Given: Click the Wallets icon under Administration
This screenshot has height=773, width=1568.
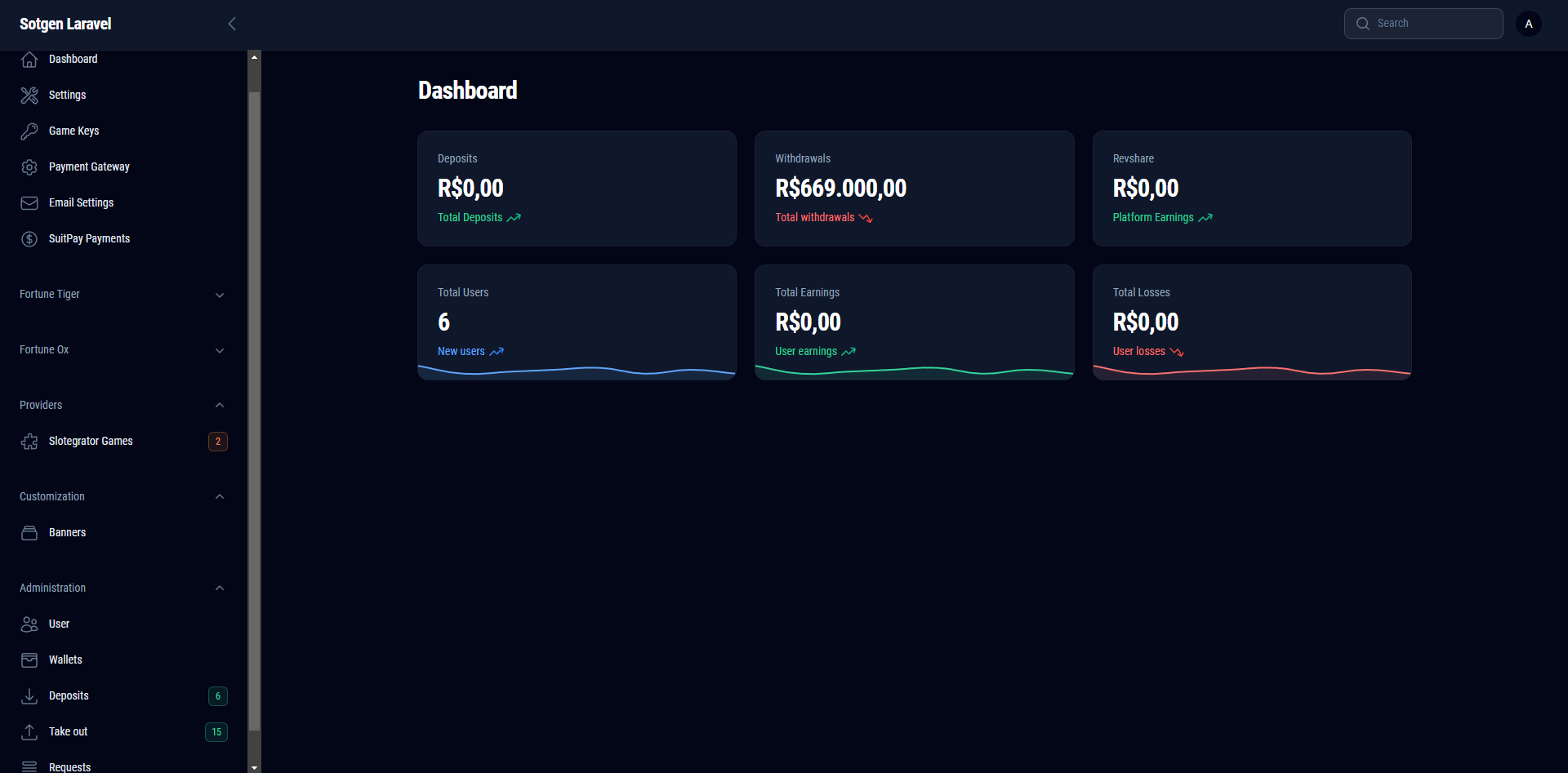Looking at the screenshot, I should click(x=29, y=660).
